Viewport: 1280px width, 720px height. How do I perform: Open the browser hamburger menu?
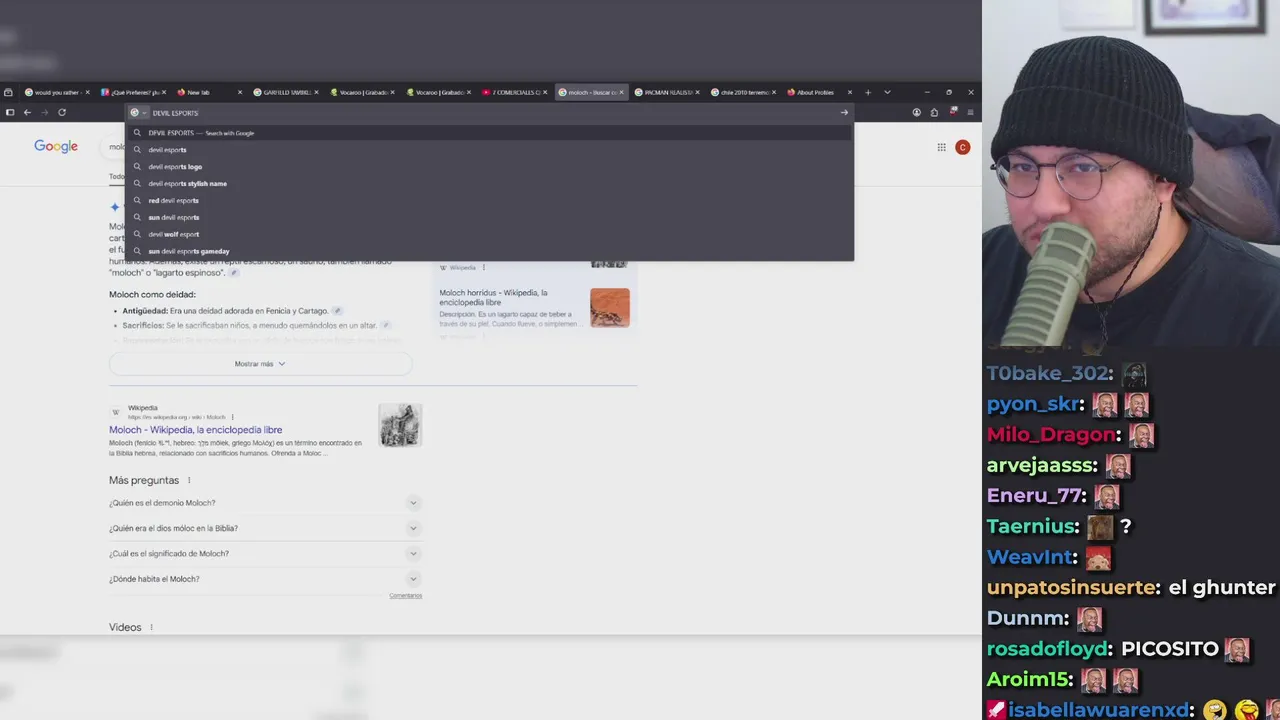pyautogui.click(x=970, y=112)
